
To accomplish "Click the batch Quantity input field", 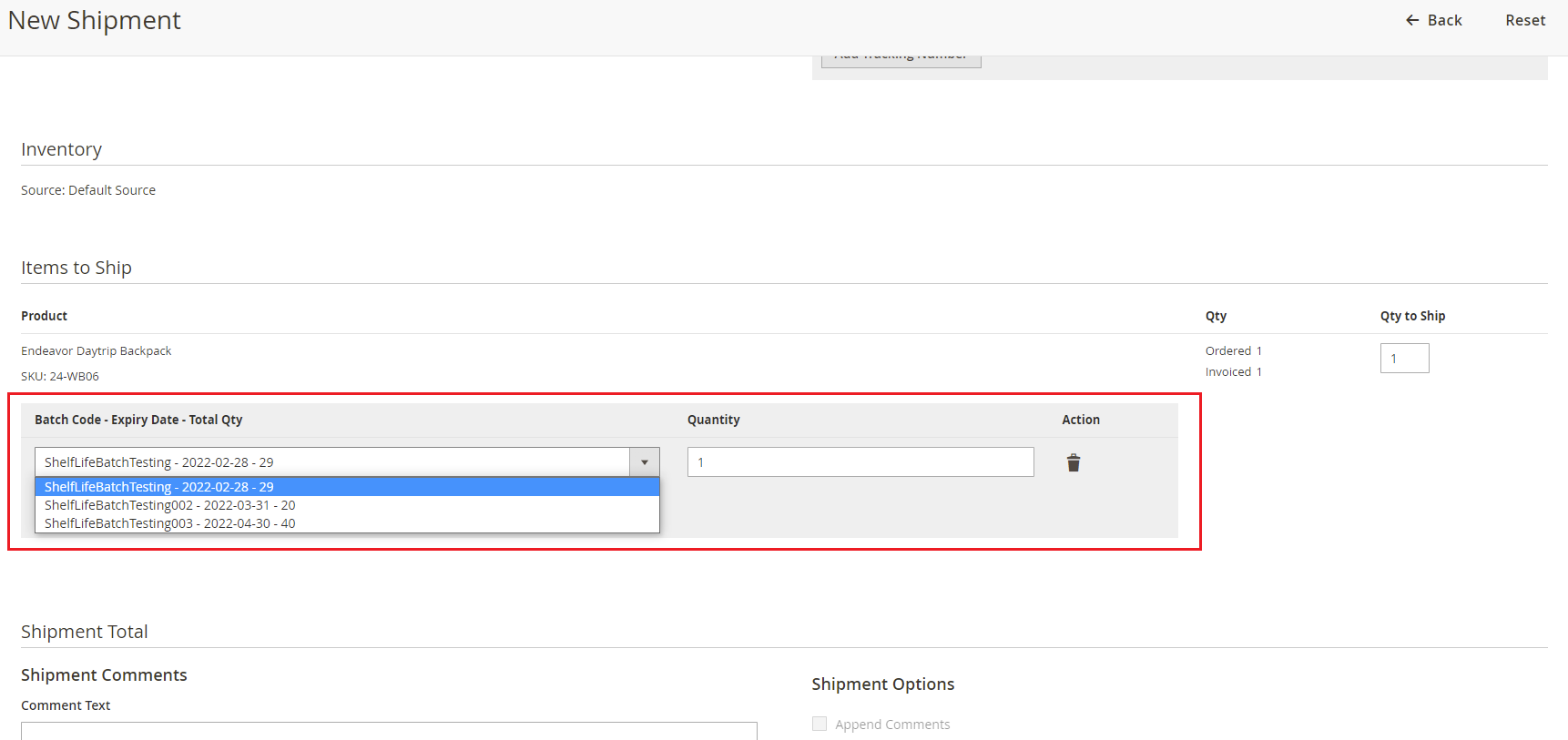I will [860, 462].
